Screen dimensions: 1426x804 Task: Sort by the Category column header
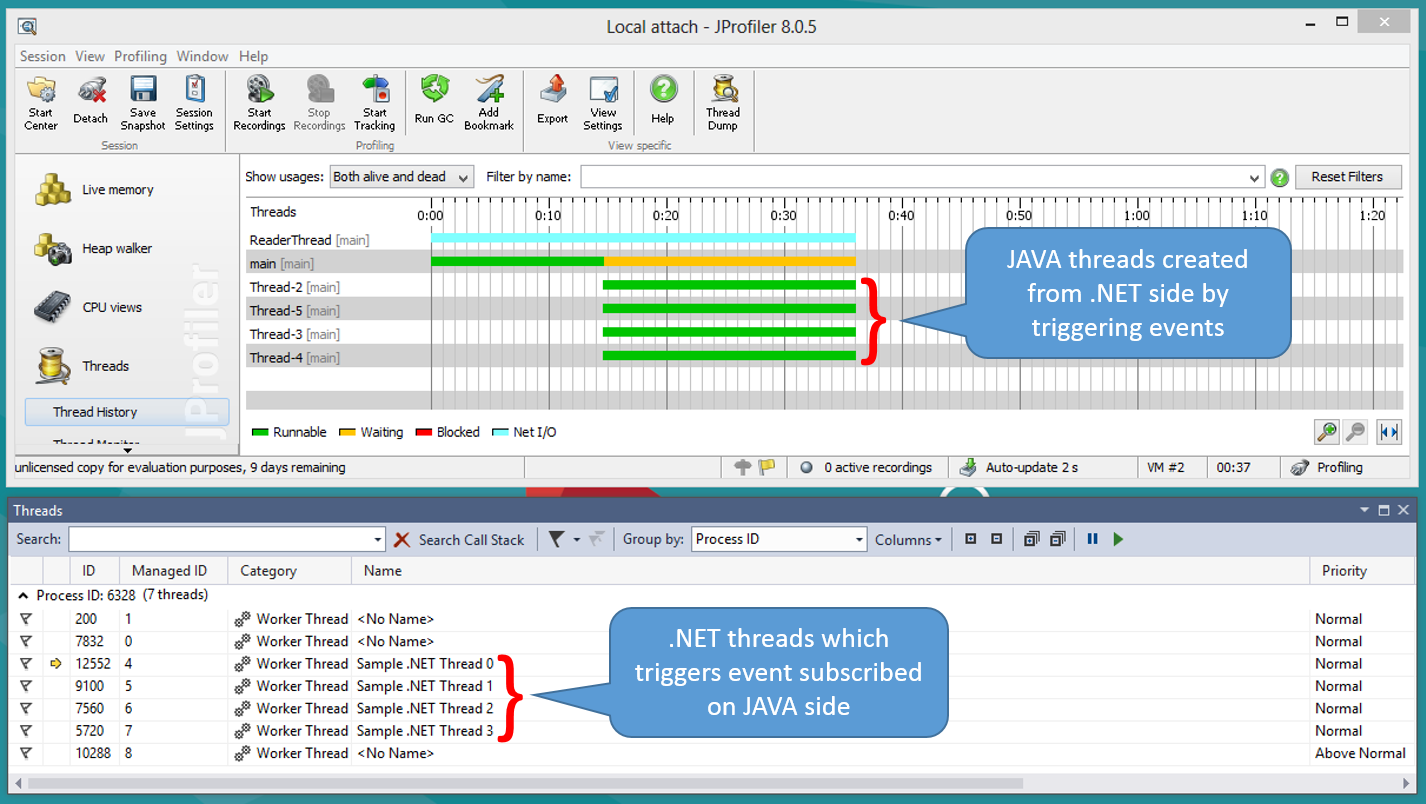click(x=290, y=571)
